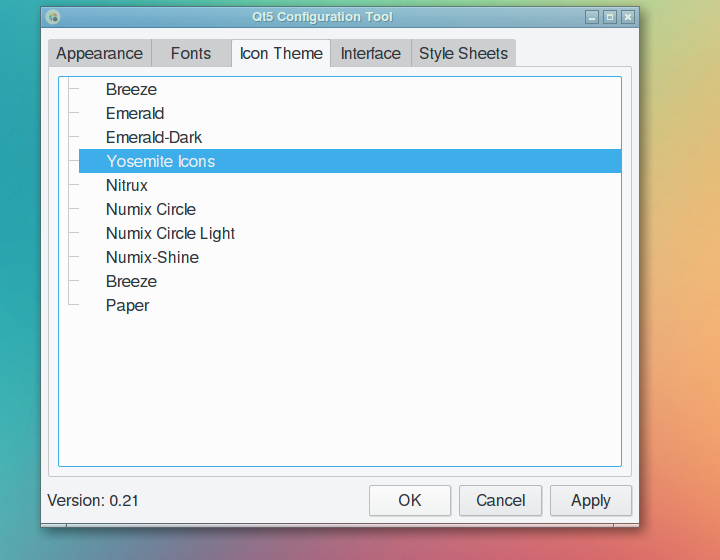
Task: Click the Qt5 Configuration Tool title text
Action: [x=322, y=17]
